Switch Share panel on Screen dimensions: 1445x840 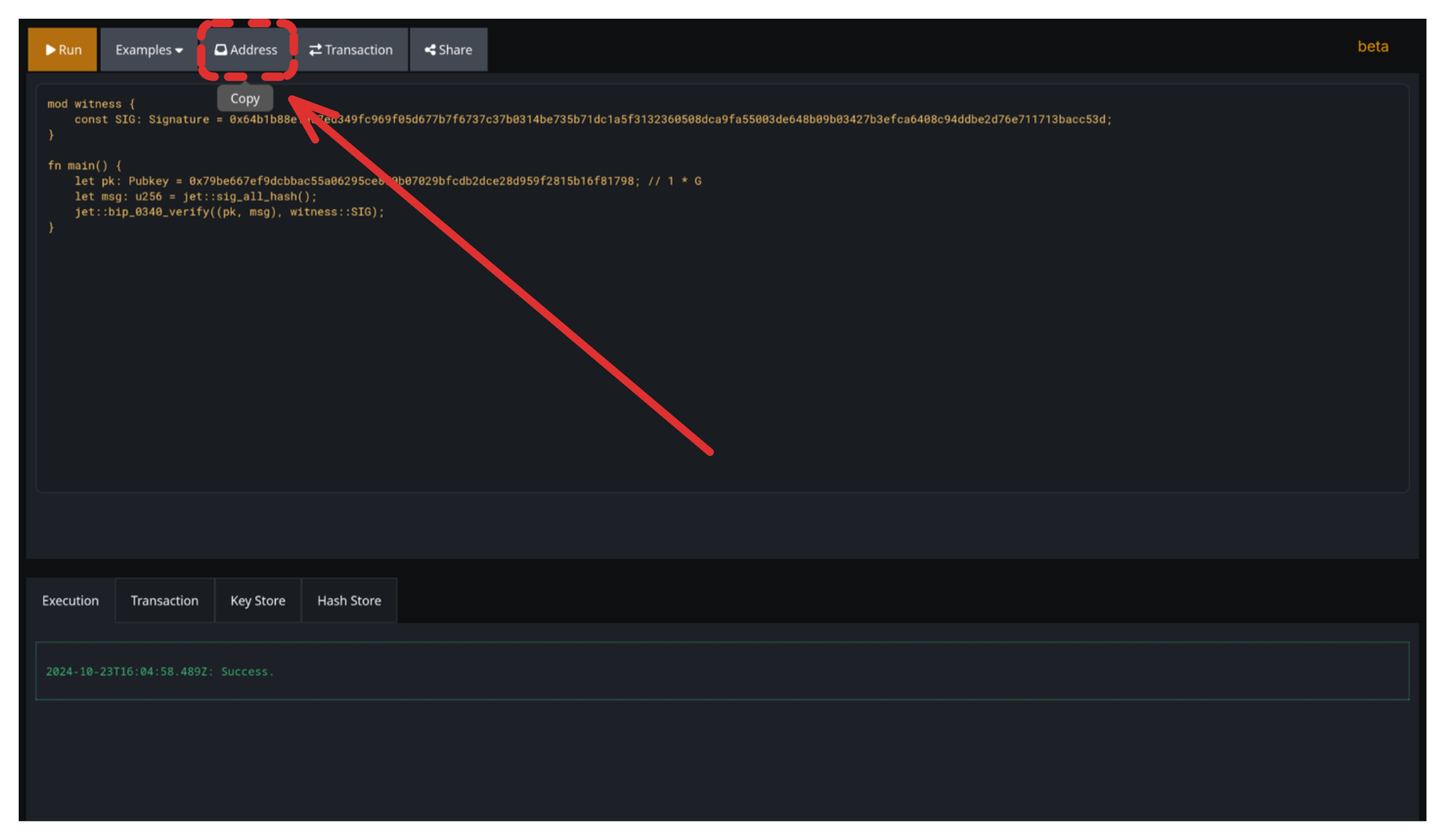(448, 50)
